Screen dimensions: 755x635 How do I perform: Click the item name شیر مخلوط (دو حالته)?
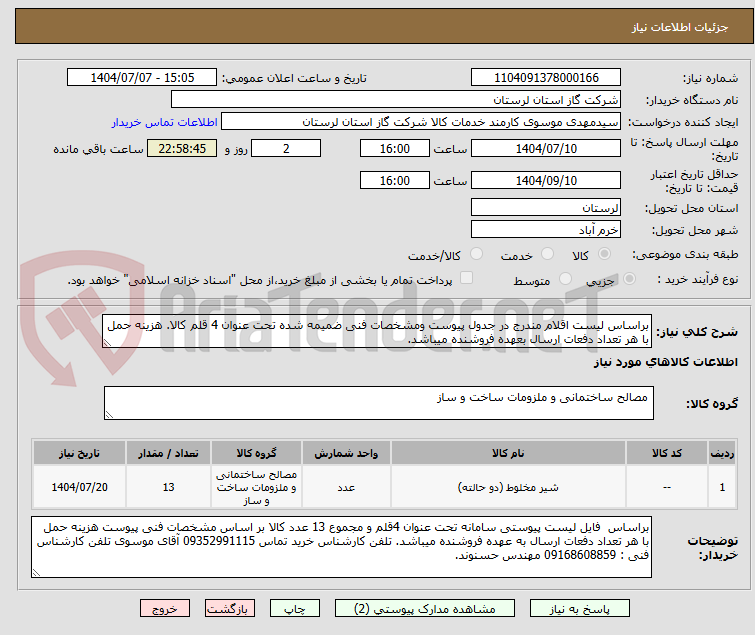[508, 487]
